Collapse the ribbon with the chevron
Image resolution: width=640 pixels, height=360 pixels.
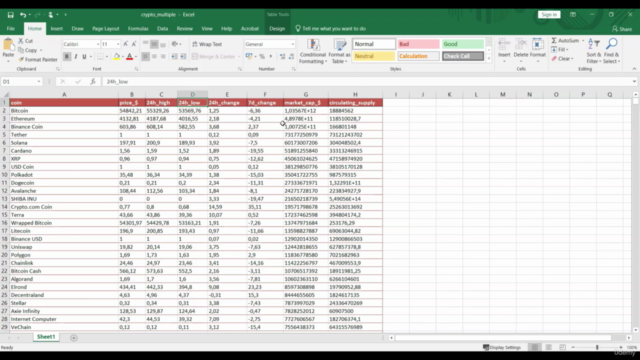click(634, 69)
